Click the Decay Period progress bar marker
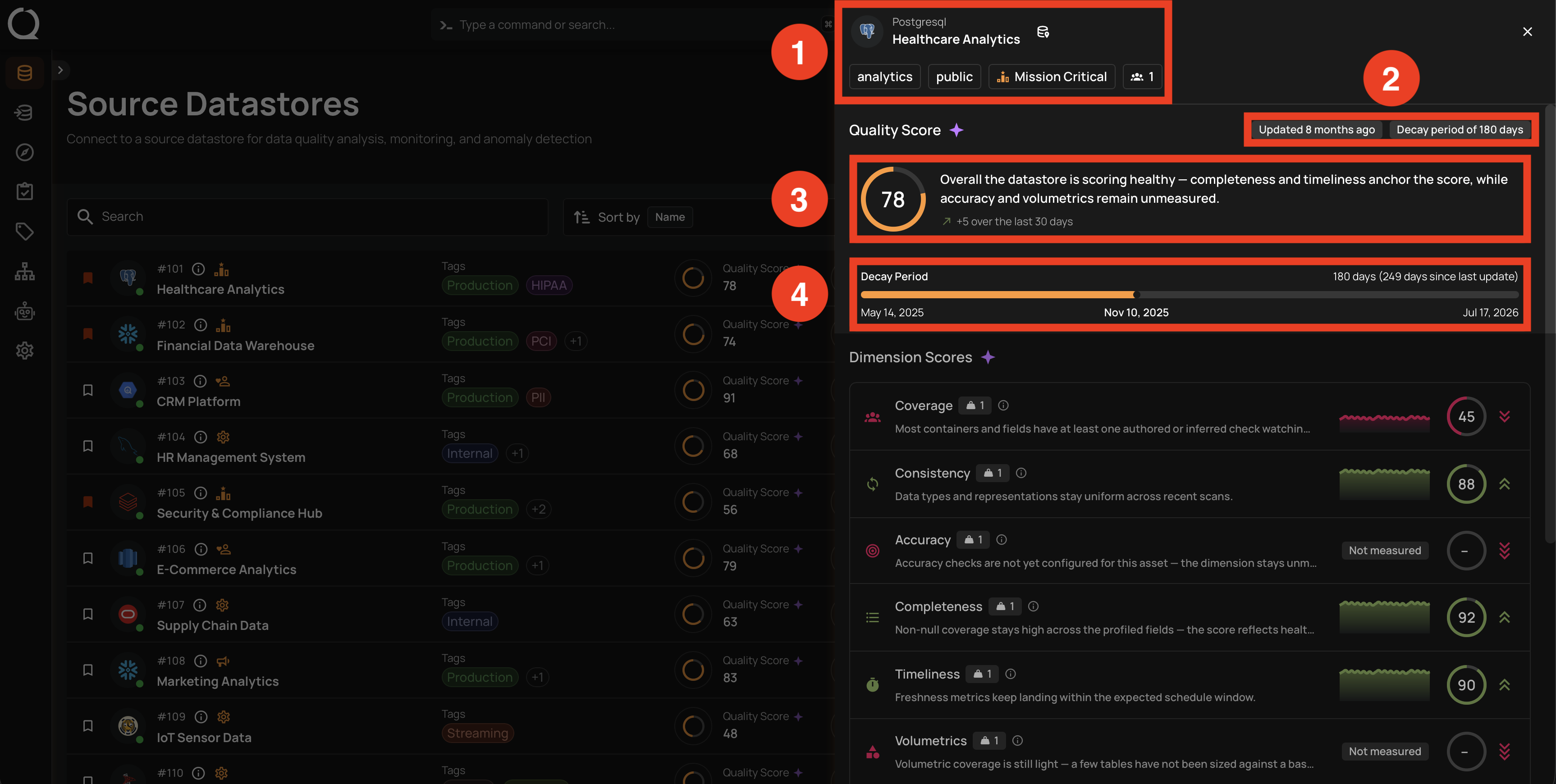This screenshot has height=784, width=1556. click(1137, 295)
